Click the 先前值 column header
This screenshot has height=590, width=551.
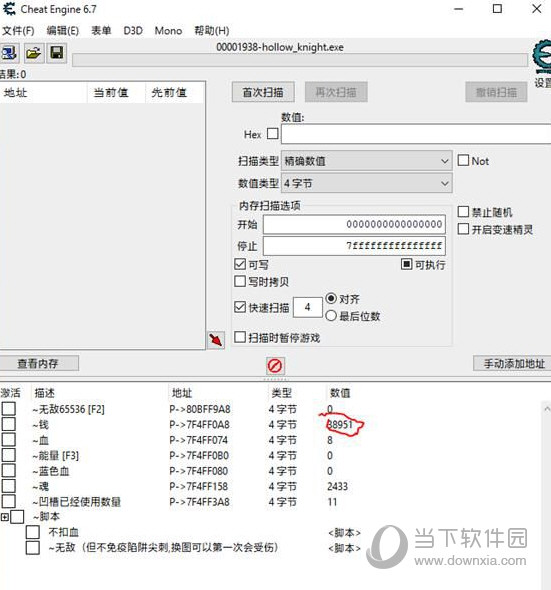175,92
